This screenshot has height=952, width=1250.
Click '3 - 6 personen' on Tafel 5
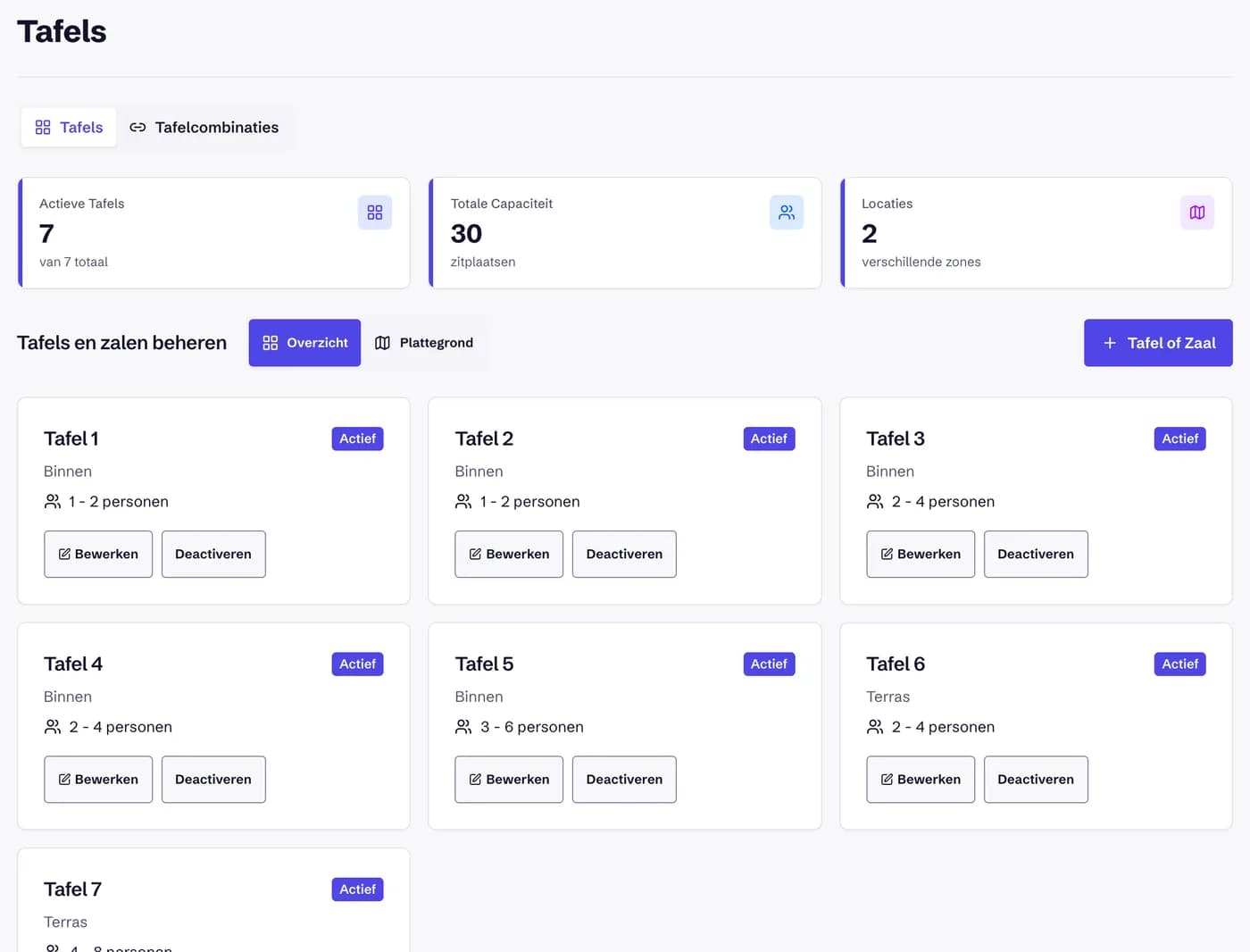tap(532, 727)
